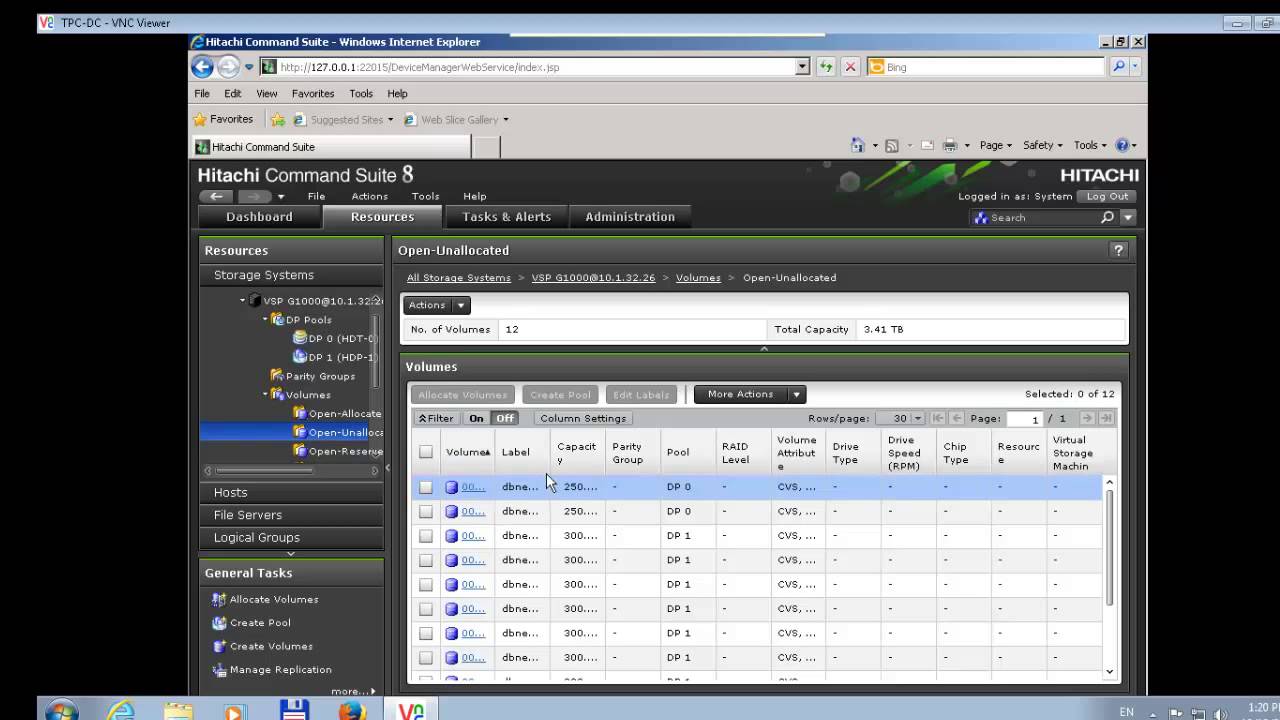Check the fourth DP 1 volume row checkbox
The width and height of the screenshot is (1280, 720).
coord(426,609)
